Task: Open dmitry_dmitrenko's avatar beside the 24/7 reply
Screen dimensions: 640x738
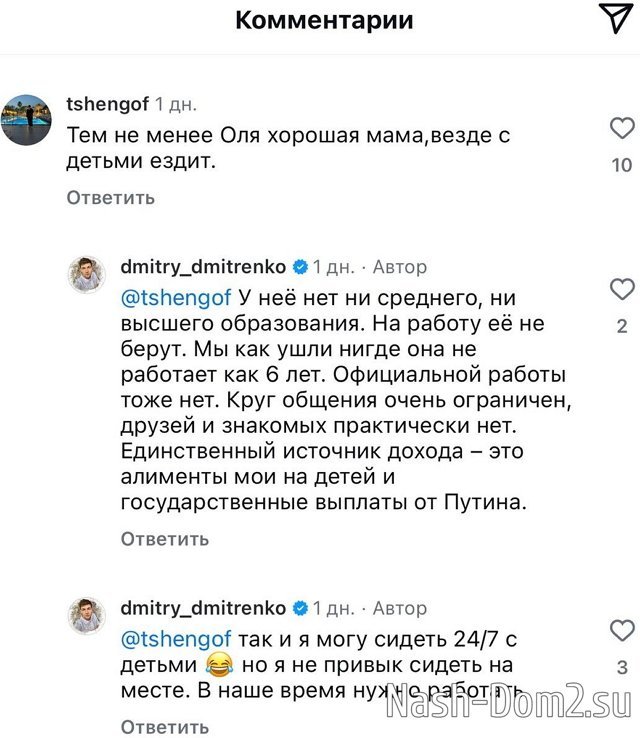Action: click(x=85, y=615)
